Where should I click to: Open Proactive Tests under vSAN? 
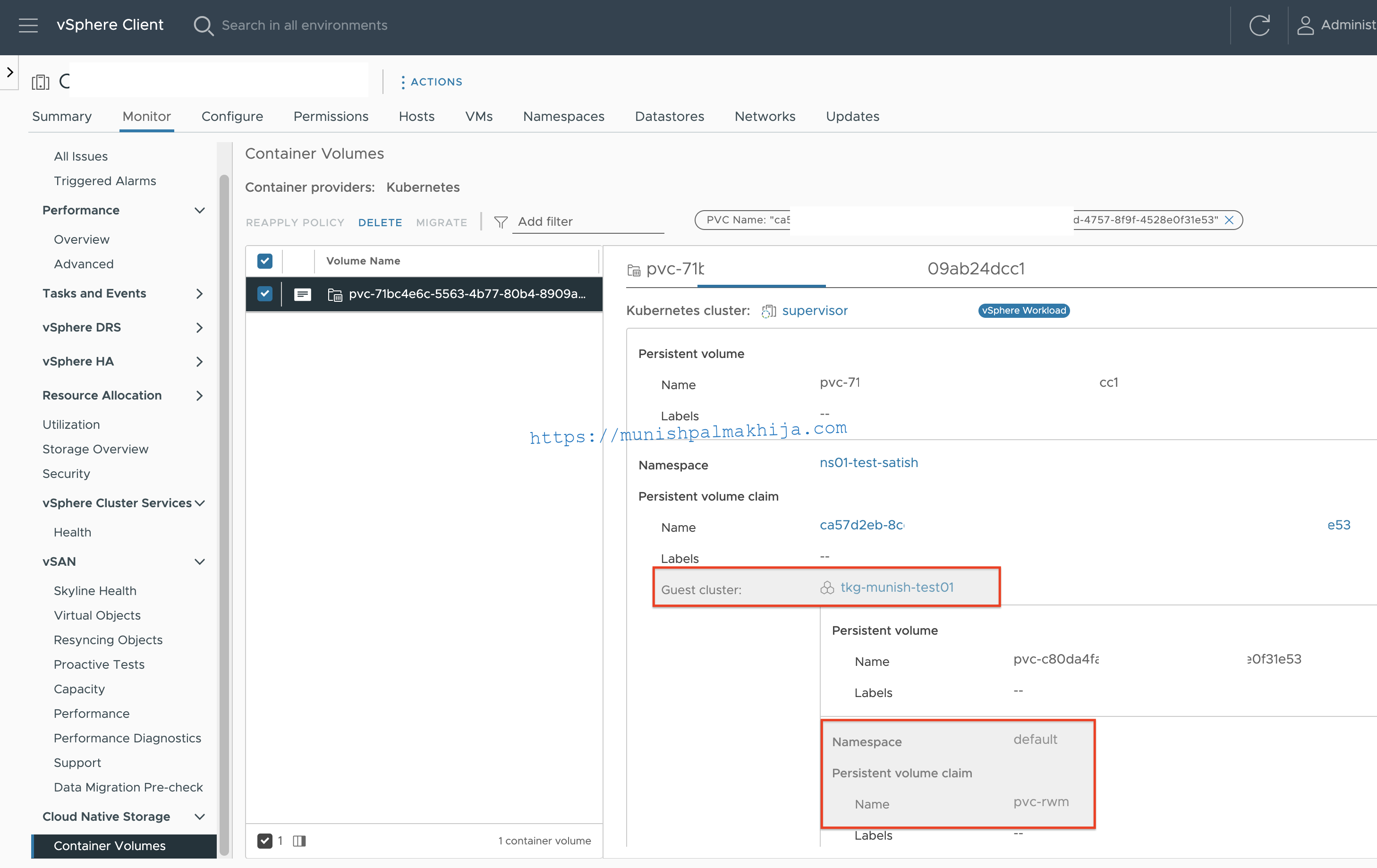pyautogui.click(x=99, y=664)
